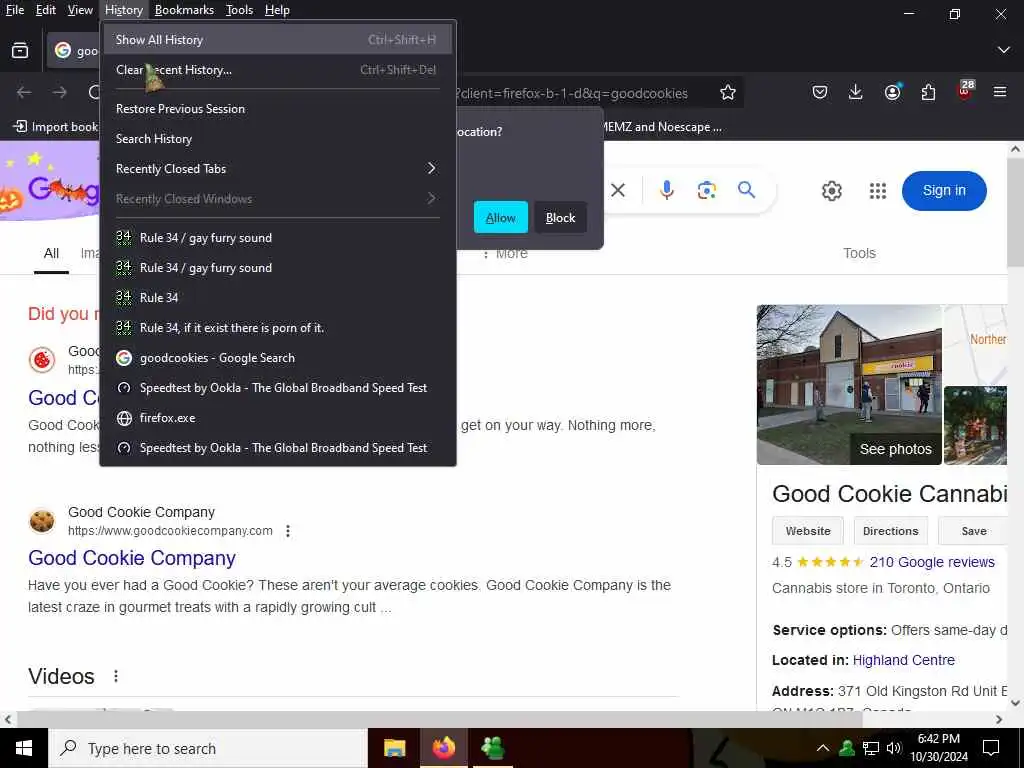Expand Recently Closed Windows submenu arrow

pos(431,199)
